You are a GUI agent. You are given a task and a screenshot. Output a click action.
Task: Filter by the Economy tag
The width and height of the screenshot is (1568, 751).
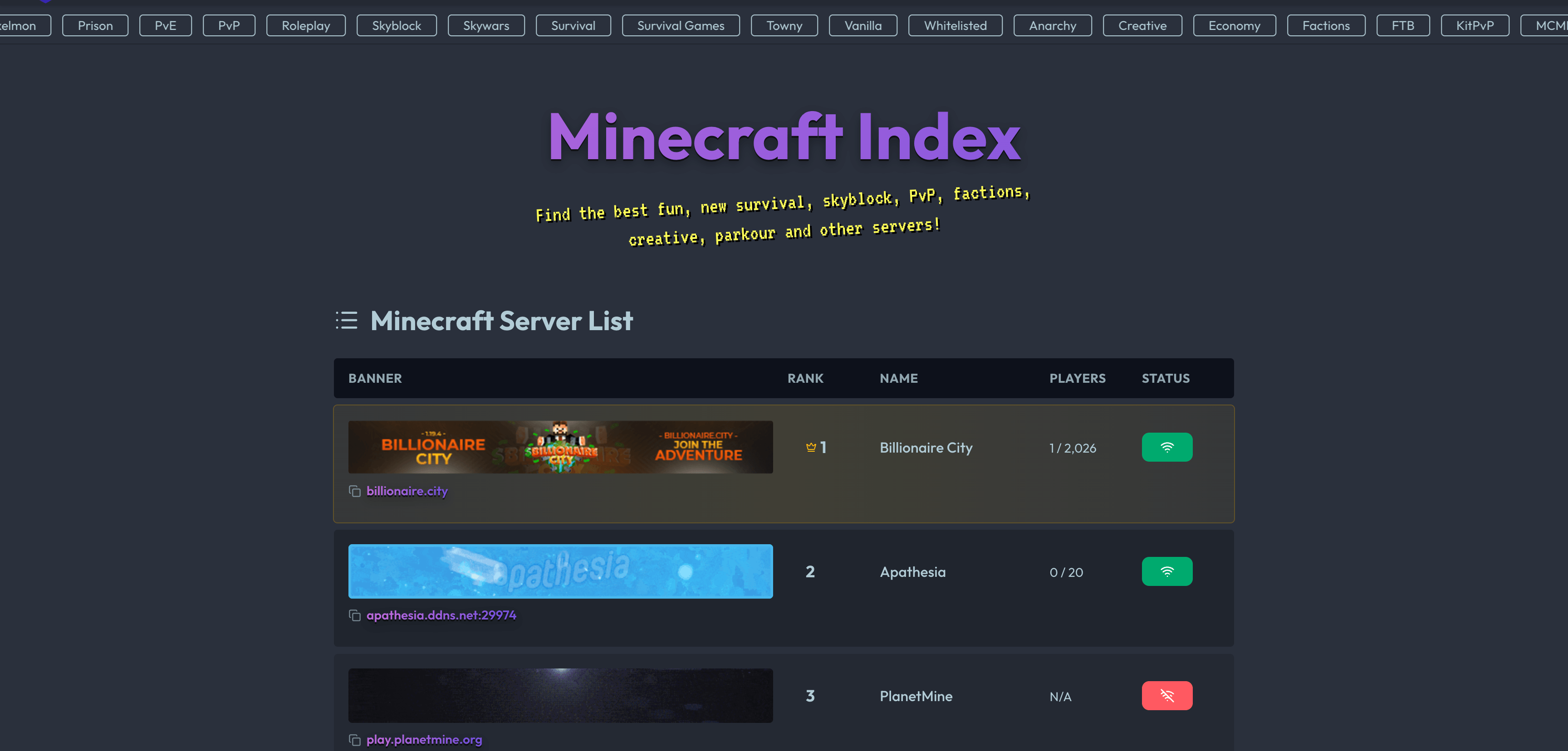point(1235,25)
